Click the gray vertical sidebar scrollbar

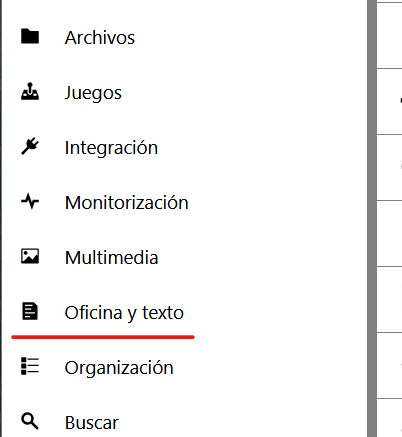(x=372, y=218)
